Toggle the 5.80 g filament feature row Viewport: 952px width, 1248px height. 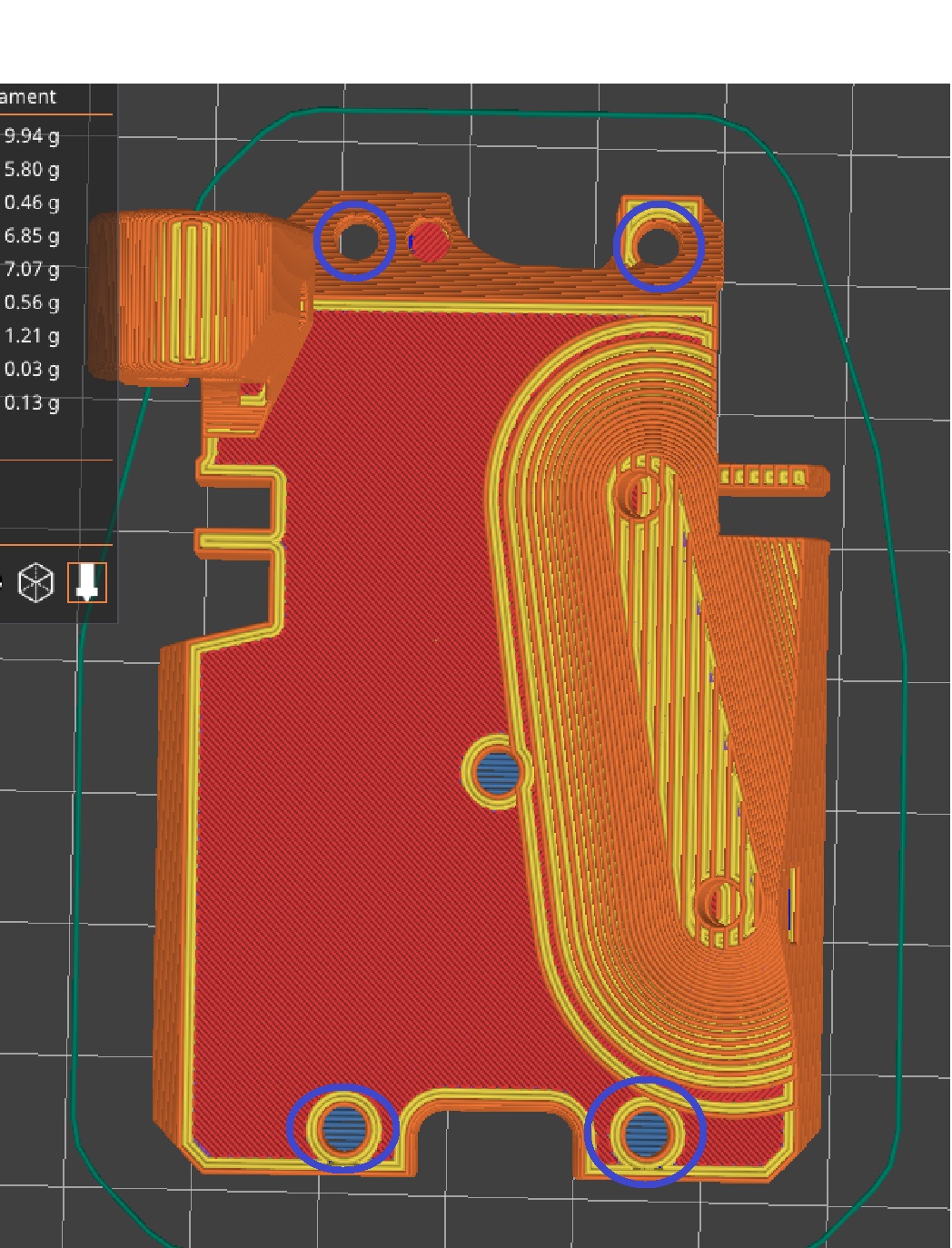pos(30,169)
